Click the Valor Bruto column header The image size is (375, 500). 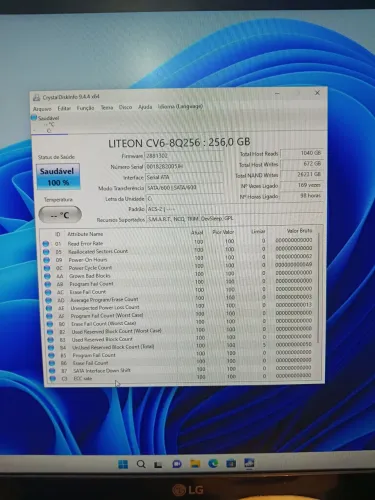(x=299, y=231)
